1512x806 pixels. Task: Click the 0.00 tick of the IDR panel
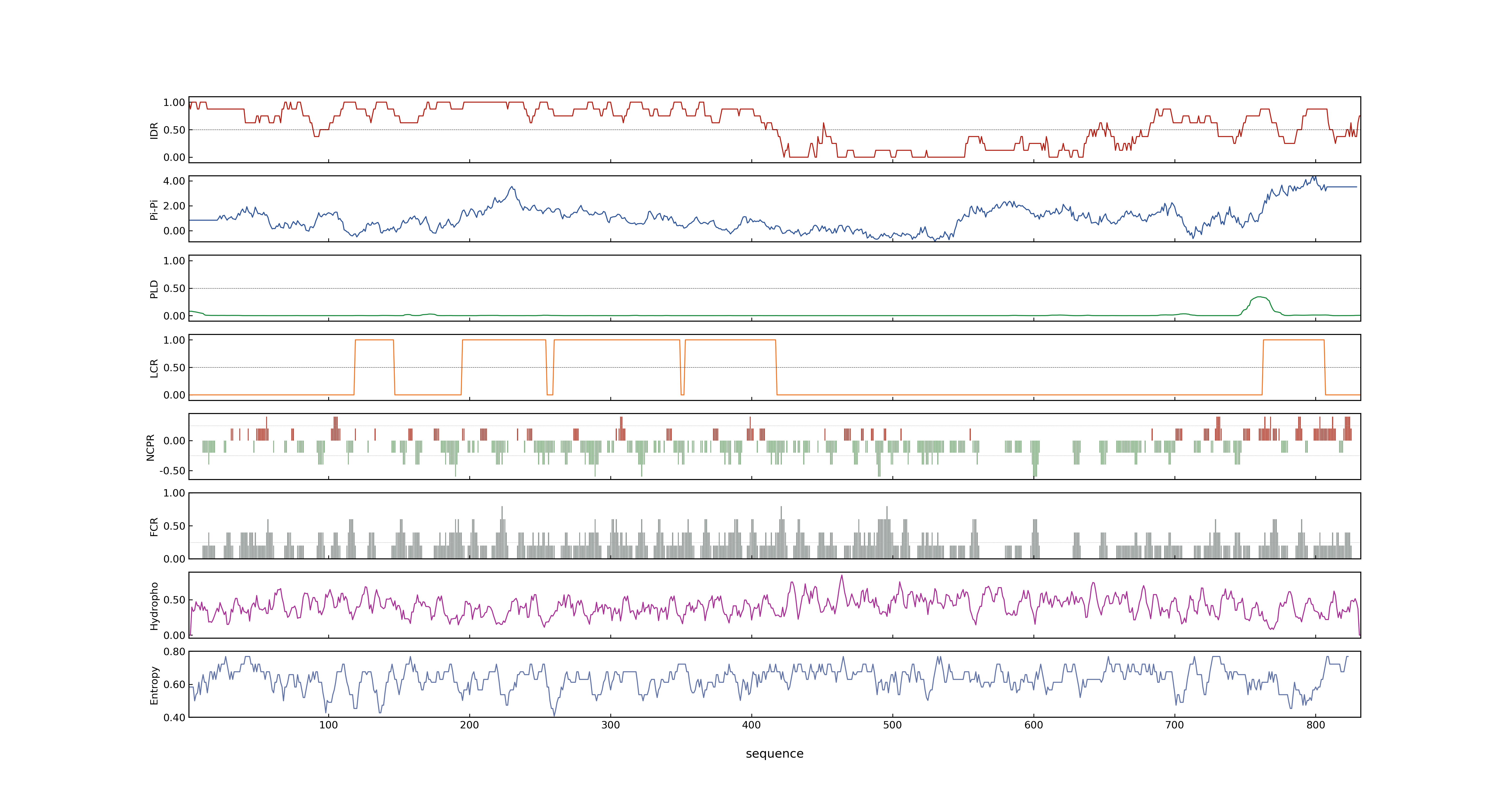tap(174, 157)
